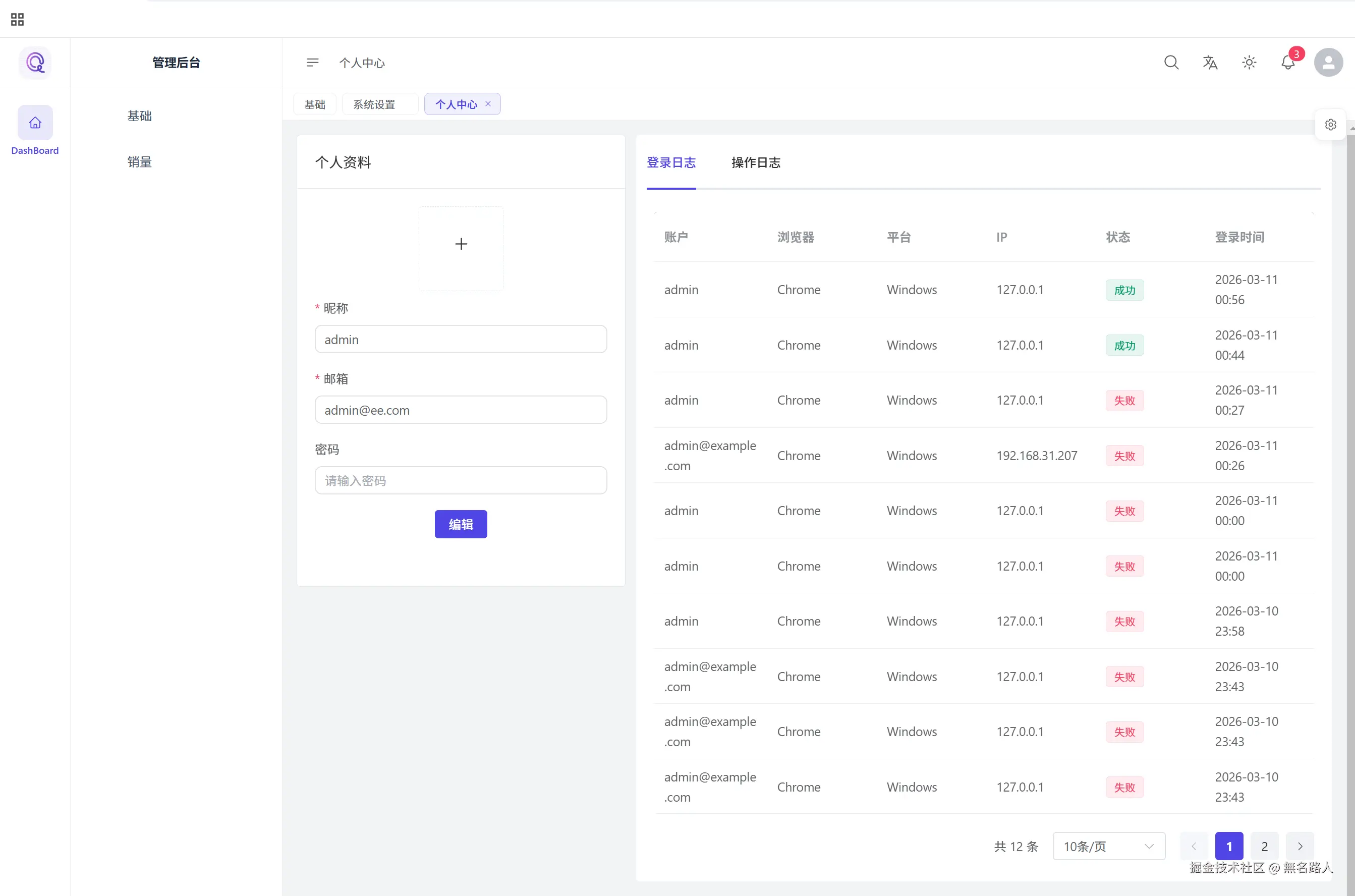
Task: Close the 个人中心 tab
Action: [x=488, y=104]
